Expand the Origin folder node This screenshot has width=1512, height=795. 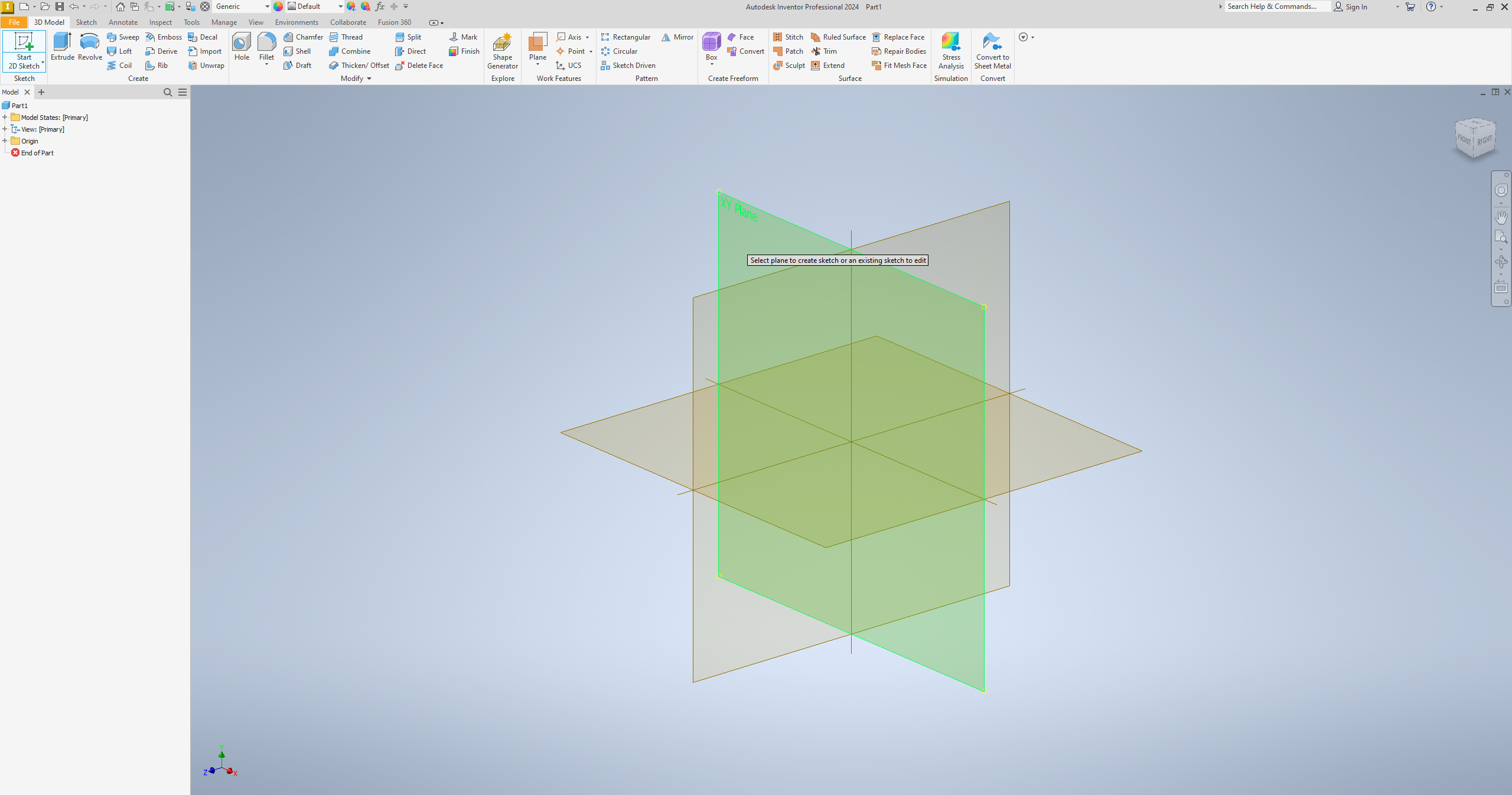tap(5, 141)
